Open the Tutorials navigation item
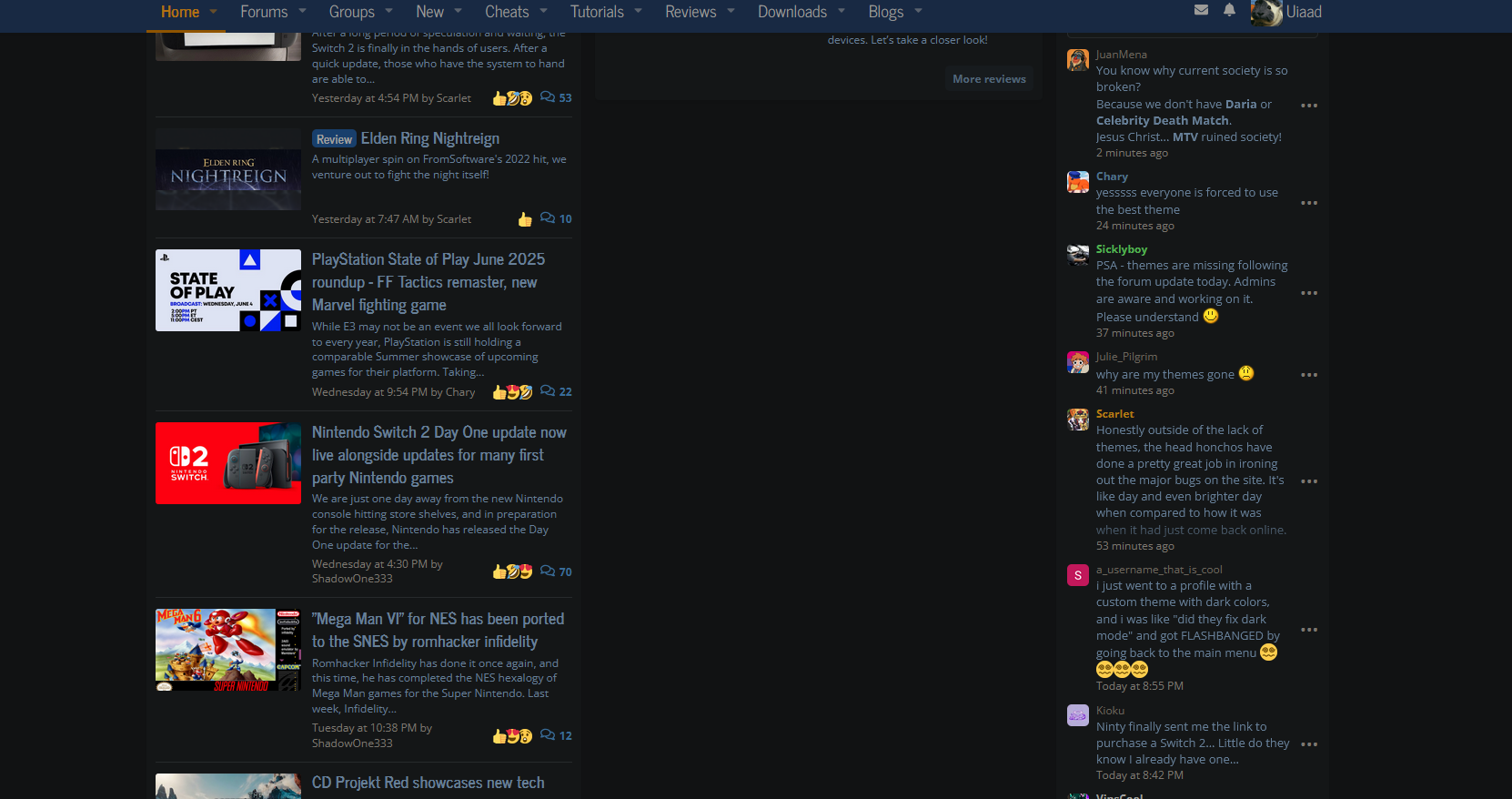This screenshot has width=1512, height=799. pos(597,12)
